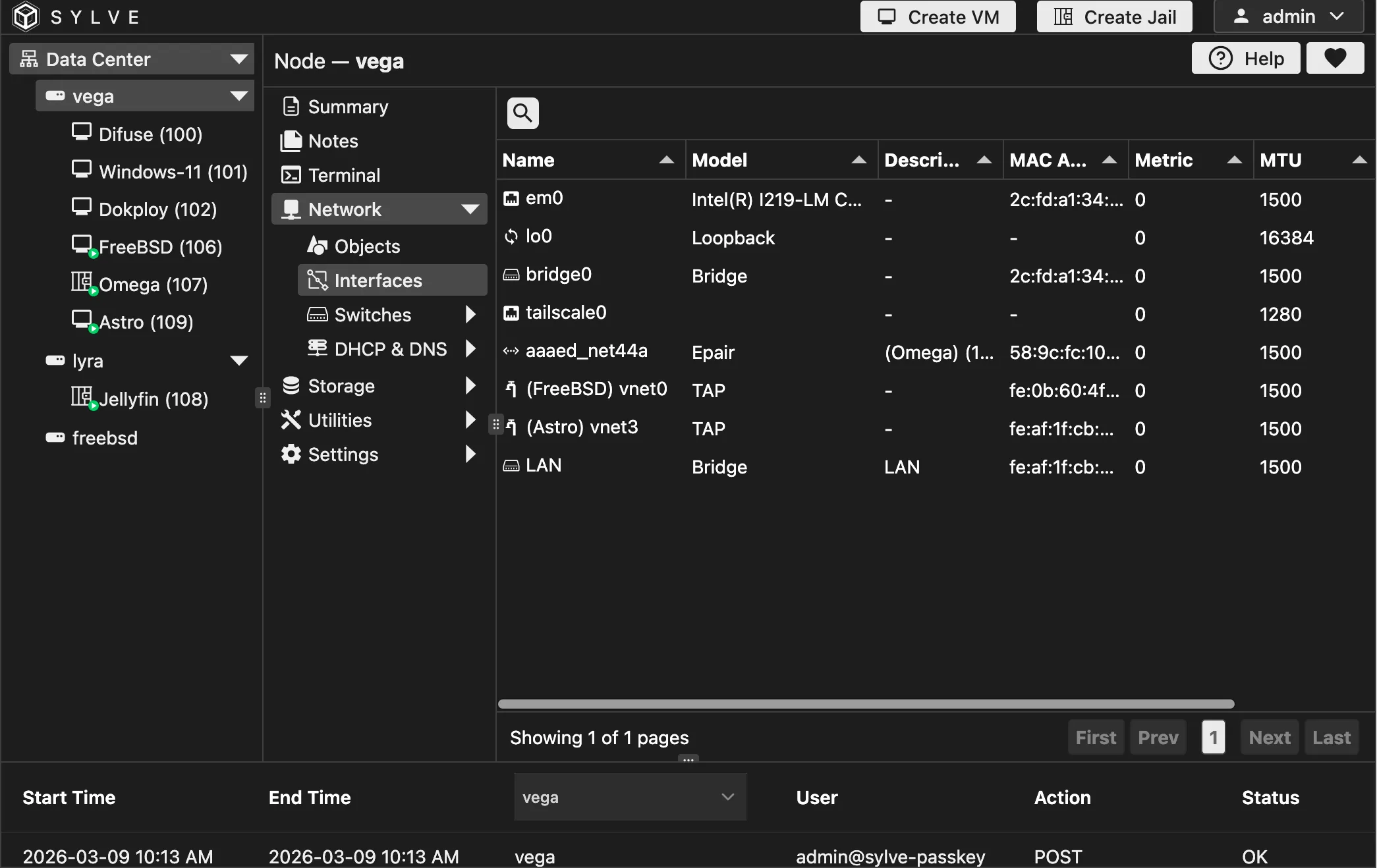
Task: Click the horizontal scrollbar below the table
Action: pos(865,704)
